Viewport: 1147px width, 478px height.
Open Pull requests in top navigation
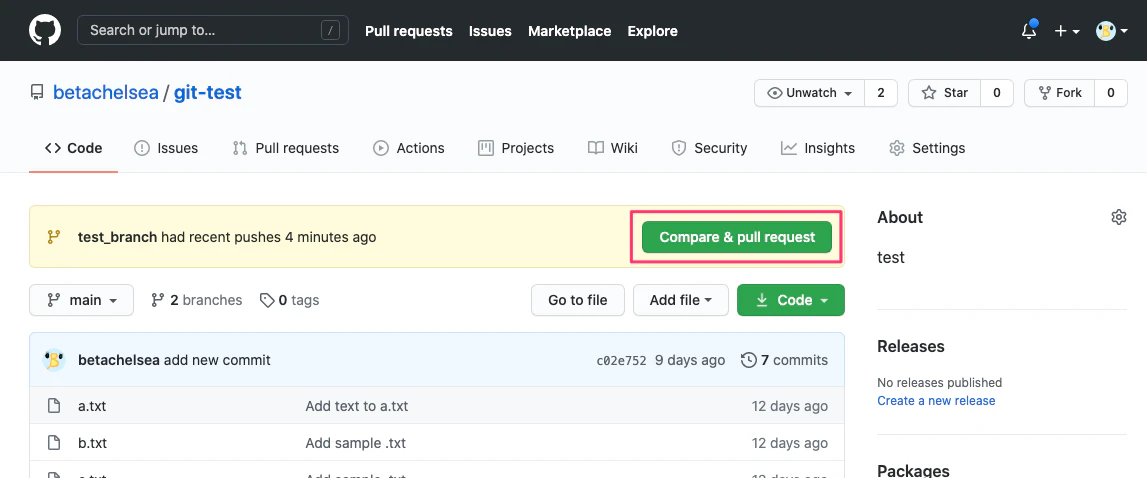click(x=409, y=31)
